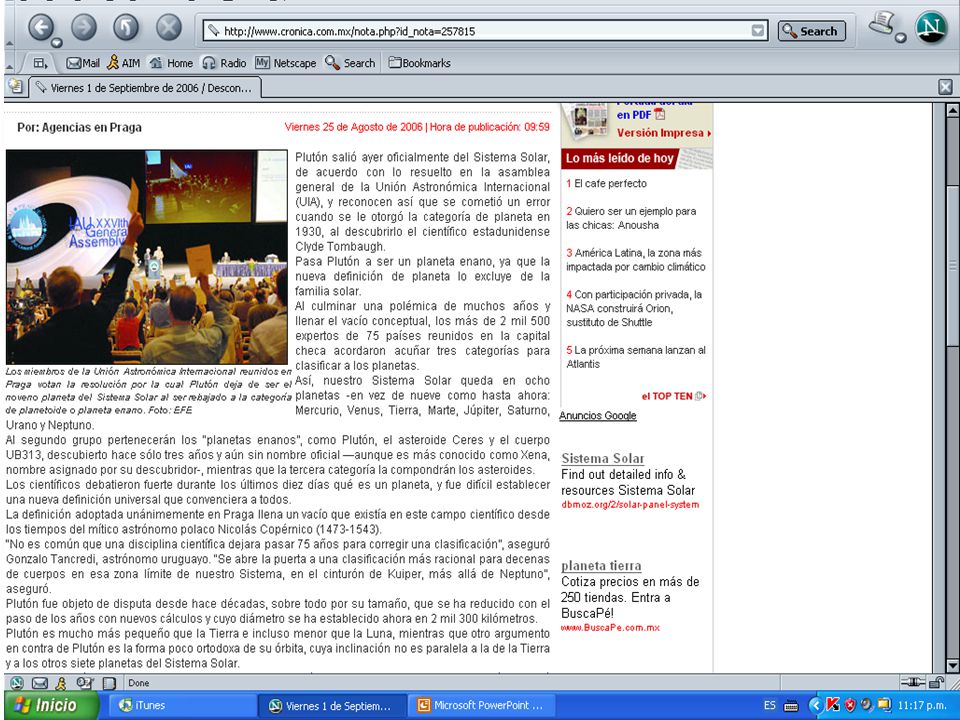Switch to Microsoft PowerPoint on the taskbar

coord(482,705)
